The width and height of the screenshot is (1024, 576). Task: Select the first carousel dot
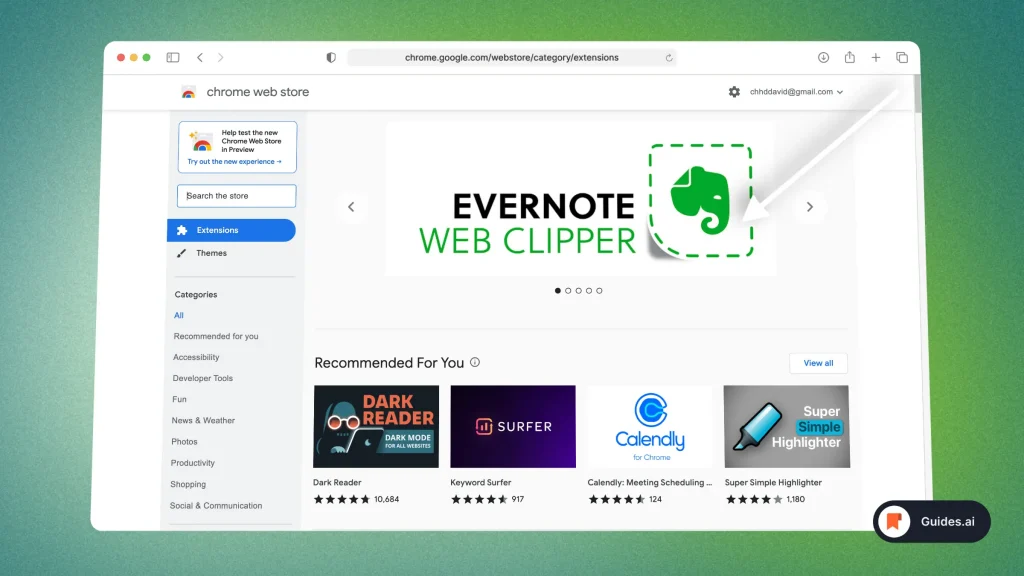point(558,291)
